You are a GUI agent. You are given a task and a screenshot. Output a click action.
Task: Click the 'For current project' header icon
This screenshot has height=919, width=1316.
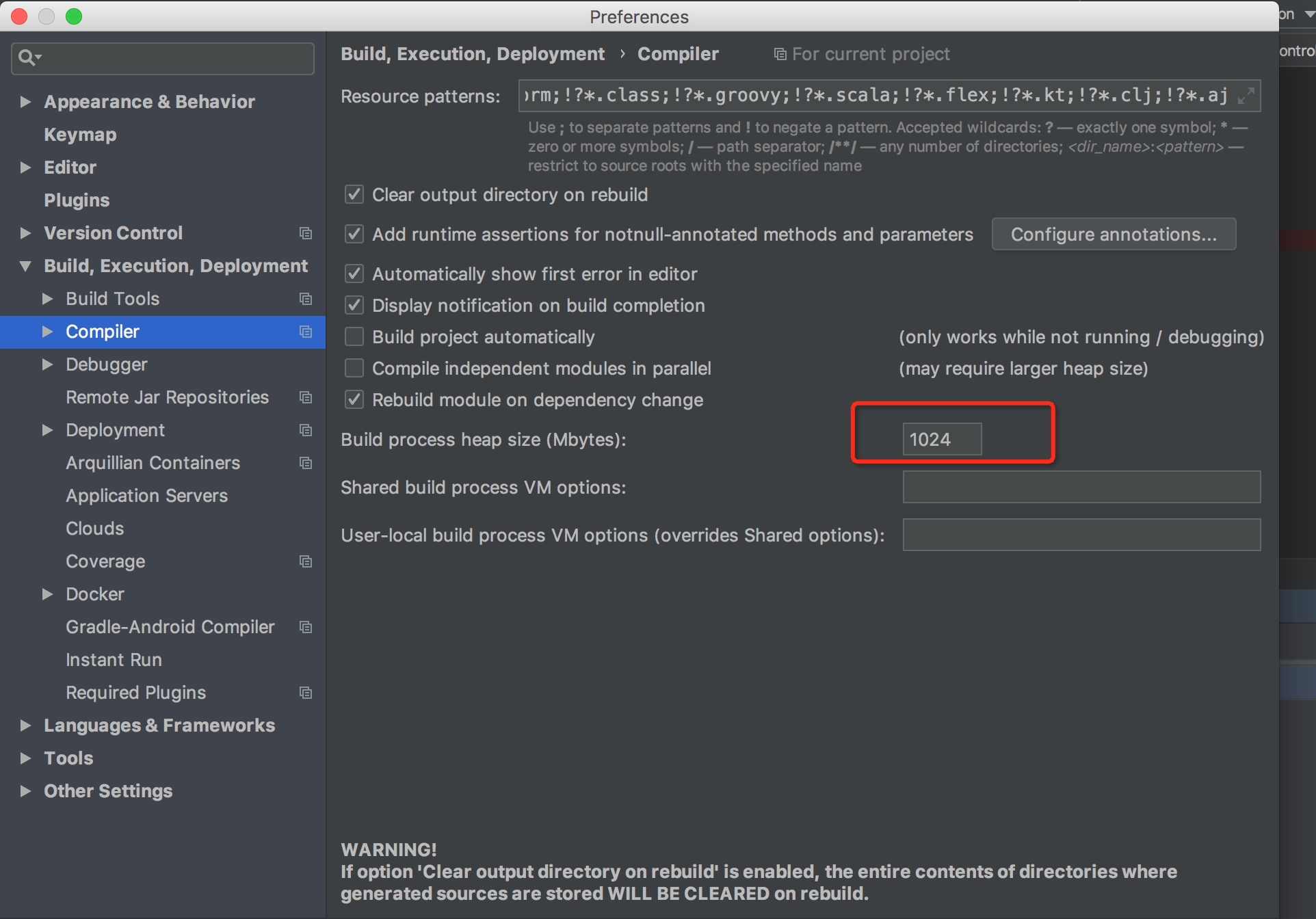(780, 54)
